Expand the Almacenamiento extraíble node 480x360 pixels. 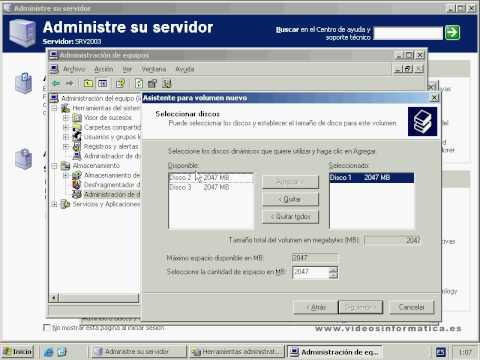point(66,175)
